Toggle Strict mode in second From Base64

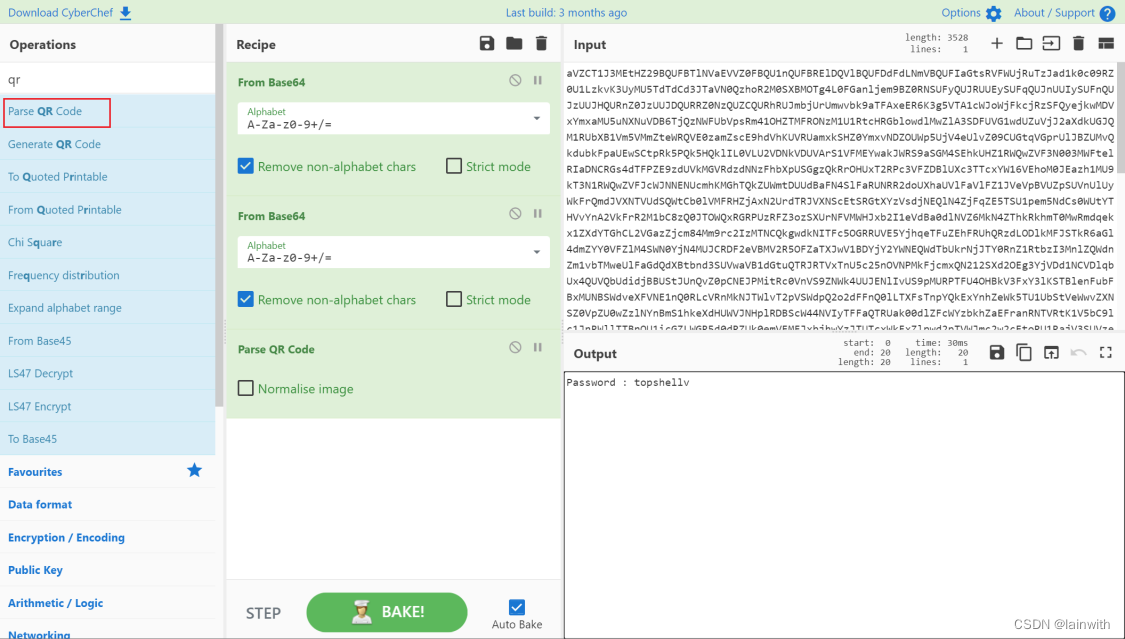point(453,300)
